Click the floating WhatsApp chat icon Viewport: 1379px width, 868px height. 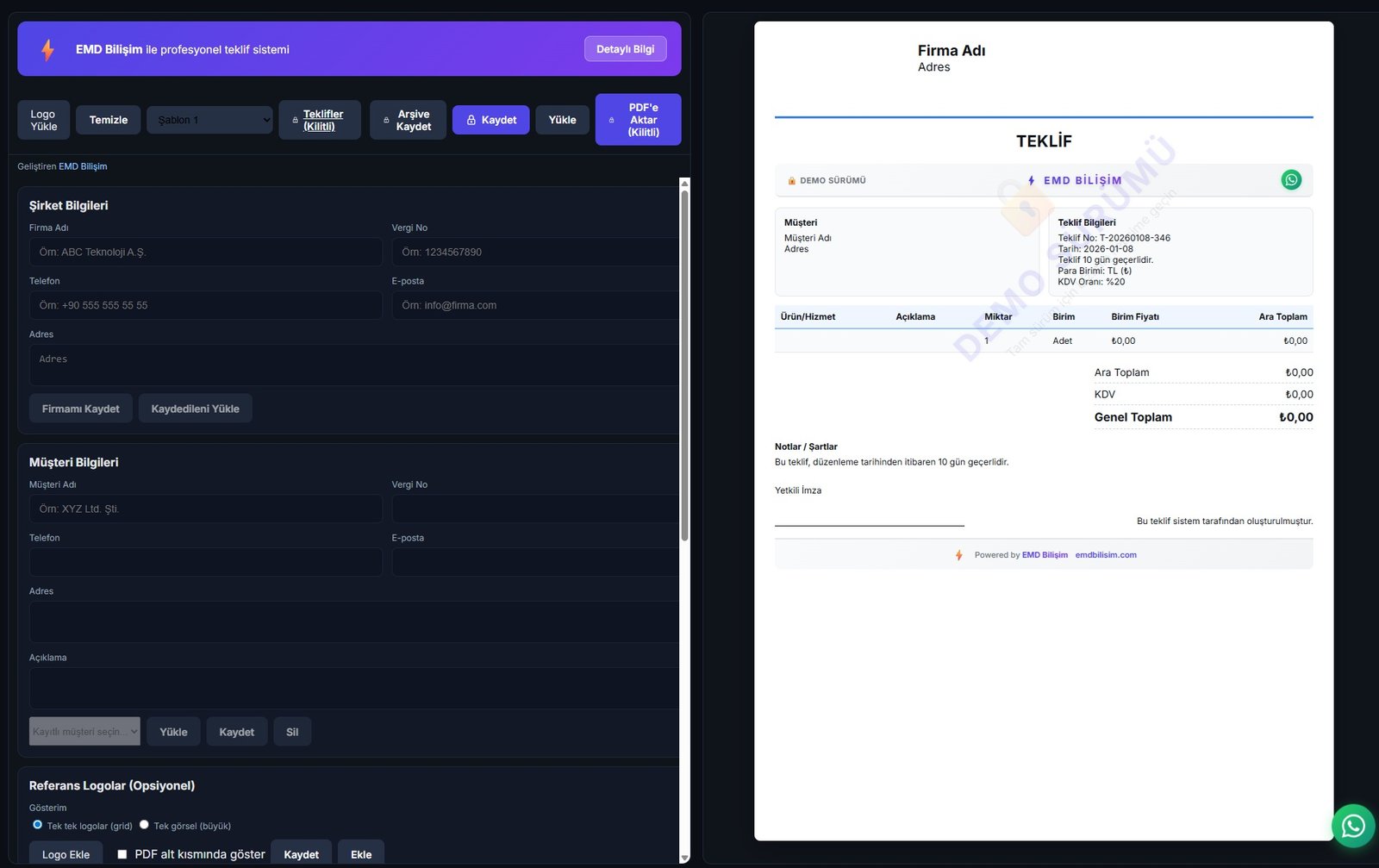(1353, 826)
